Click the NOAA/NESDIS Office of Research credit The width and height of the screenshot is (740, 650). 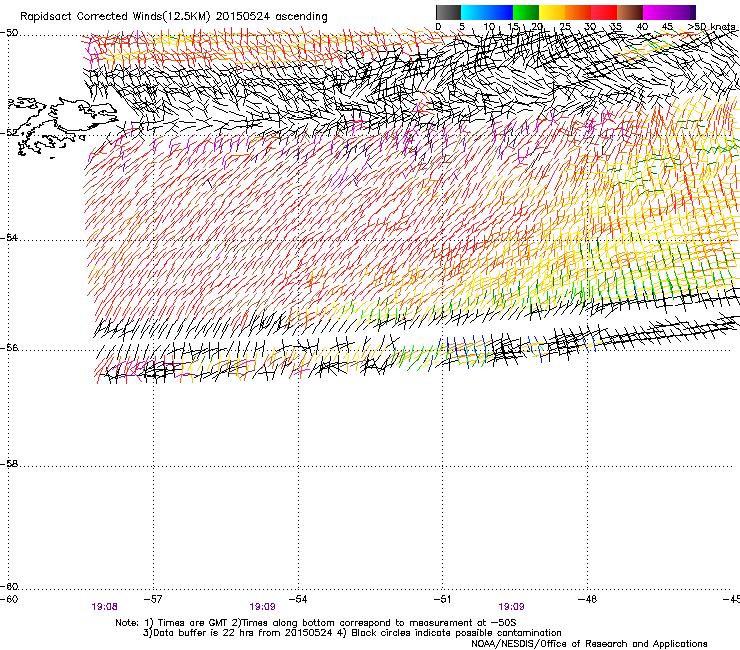[x=589, y=644]
